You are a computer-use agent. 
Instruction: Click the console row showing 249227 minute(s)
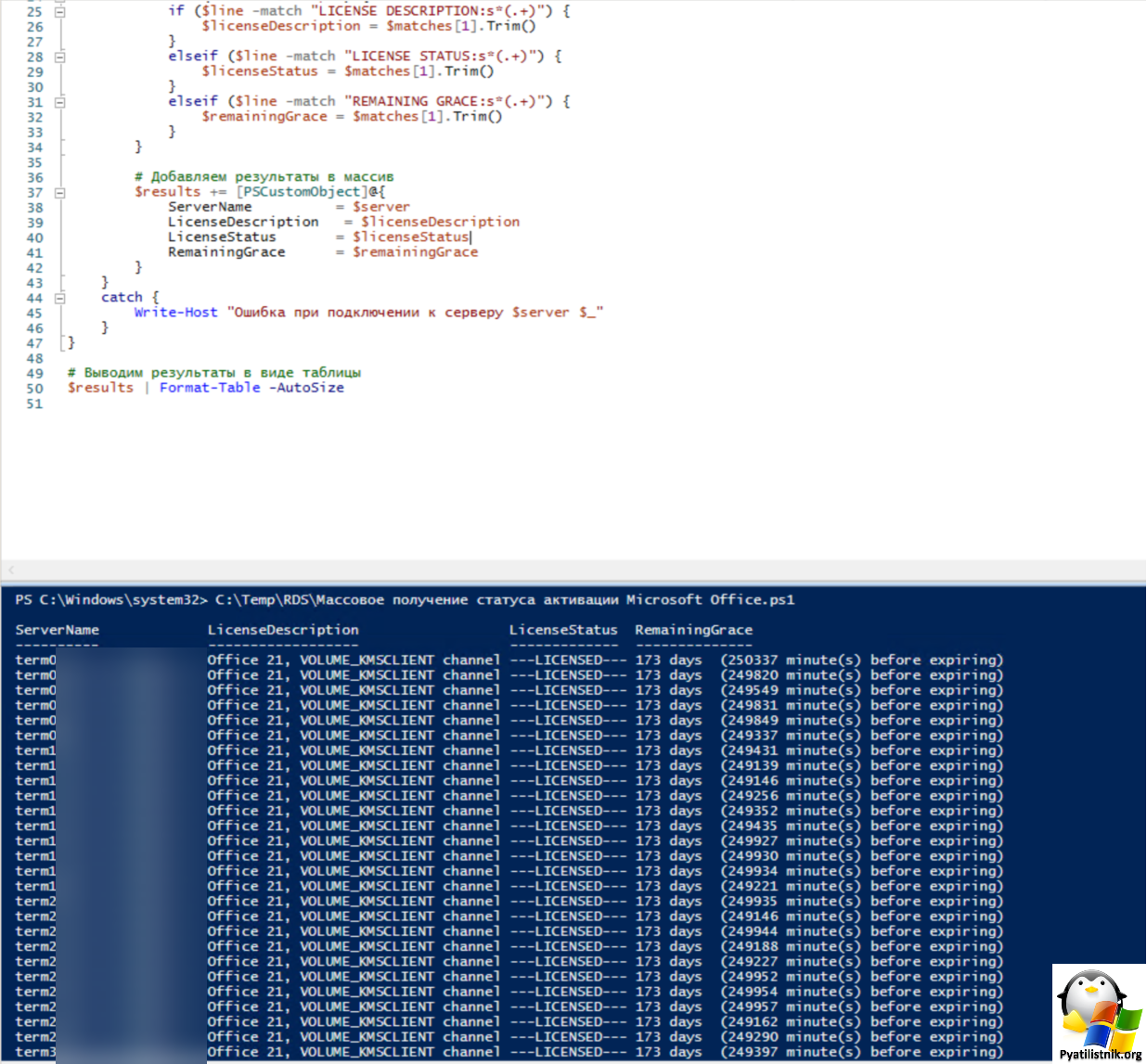pos(509,961)
